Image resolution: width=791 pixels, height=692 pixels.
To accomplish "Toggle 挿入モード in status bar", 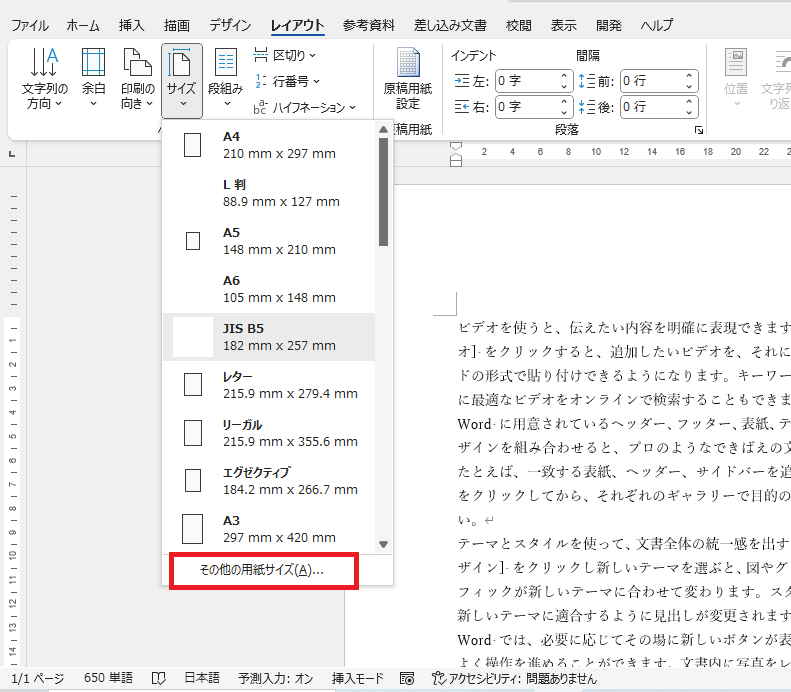I will click(x=357, y=678).
